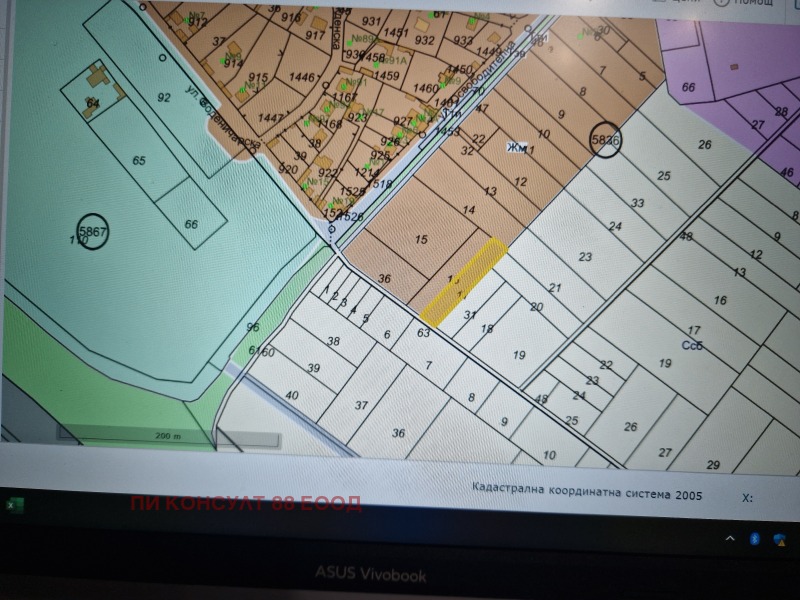The width and height of the screenshot is (800, 600).
Task: Open the Excel icon in the taskbar
Action: (14, 507)
